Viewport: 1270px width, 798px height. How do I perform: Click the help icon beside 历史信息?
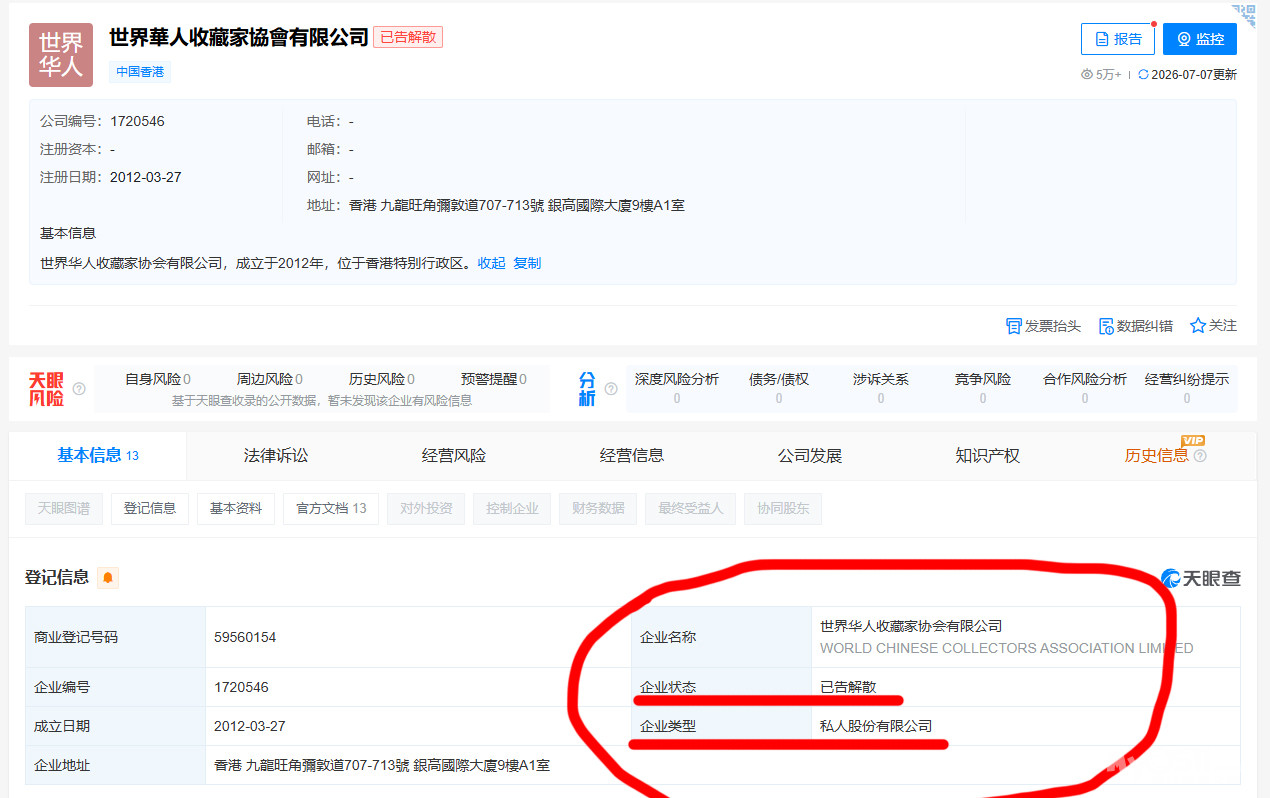tap(1200, 456)
